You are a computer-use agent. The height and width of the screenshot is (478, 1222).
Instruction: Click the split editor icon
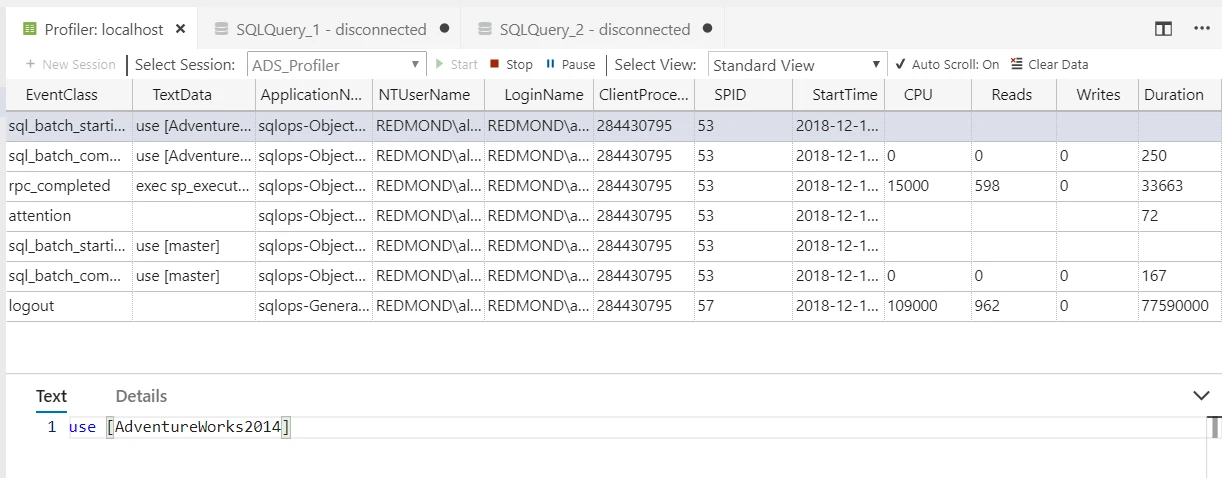point(1163,29)
